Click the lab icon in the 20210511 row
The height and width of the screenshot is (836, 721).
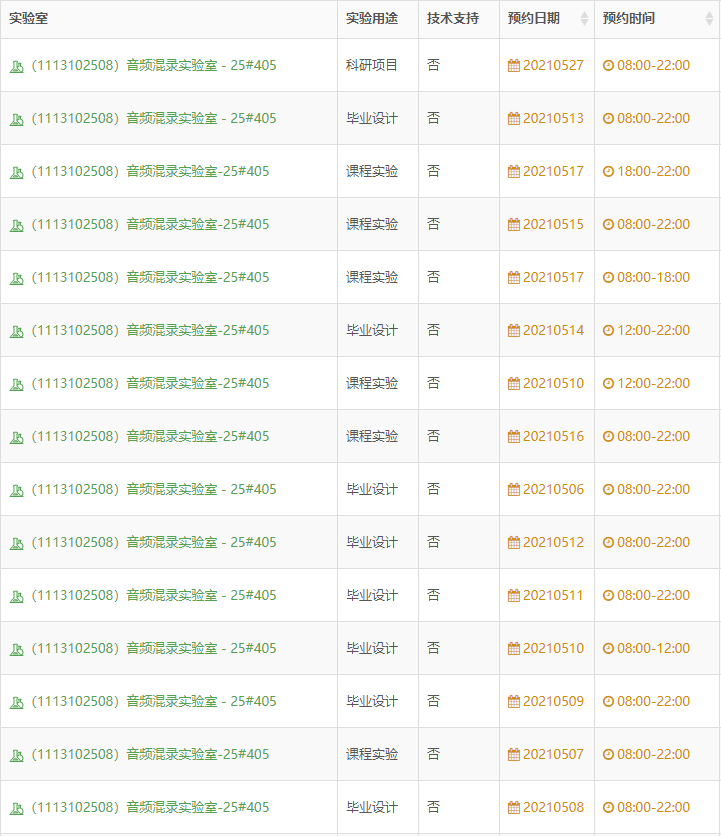17,597
